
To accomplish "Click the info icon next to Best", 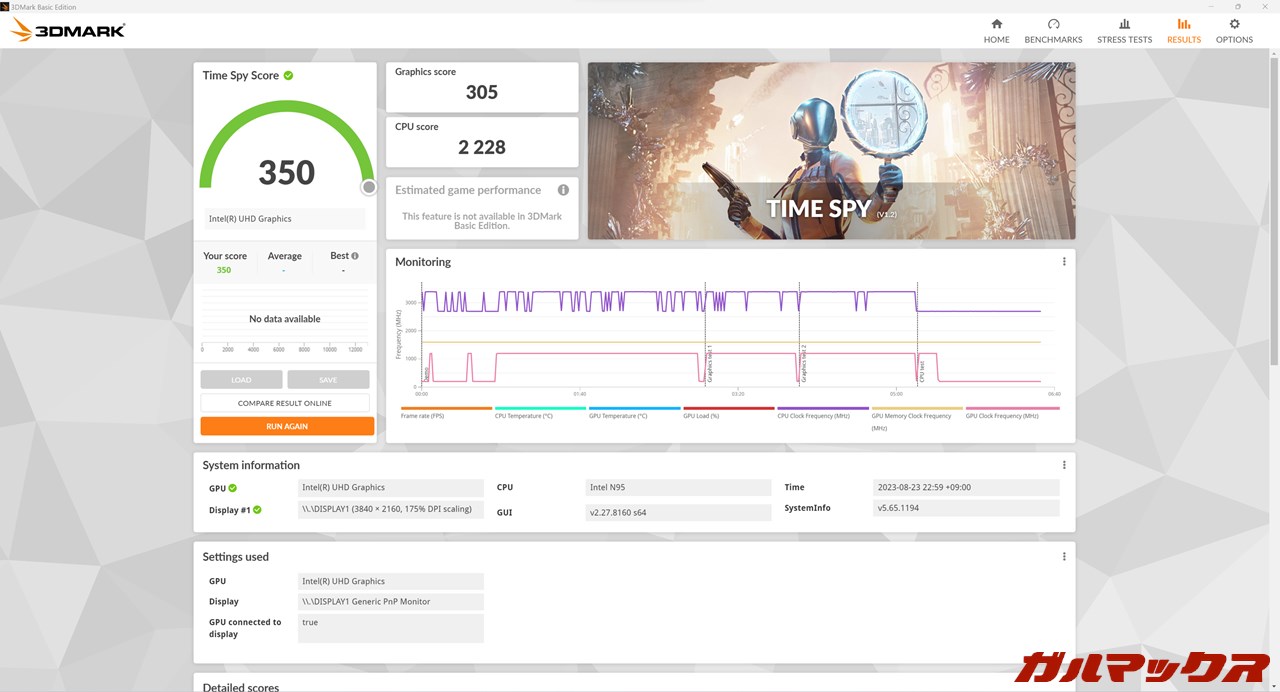I will [355, 256].
